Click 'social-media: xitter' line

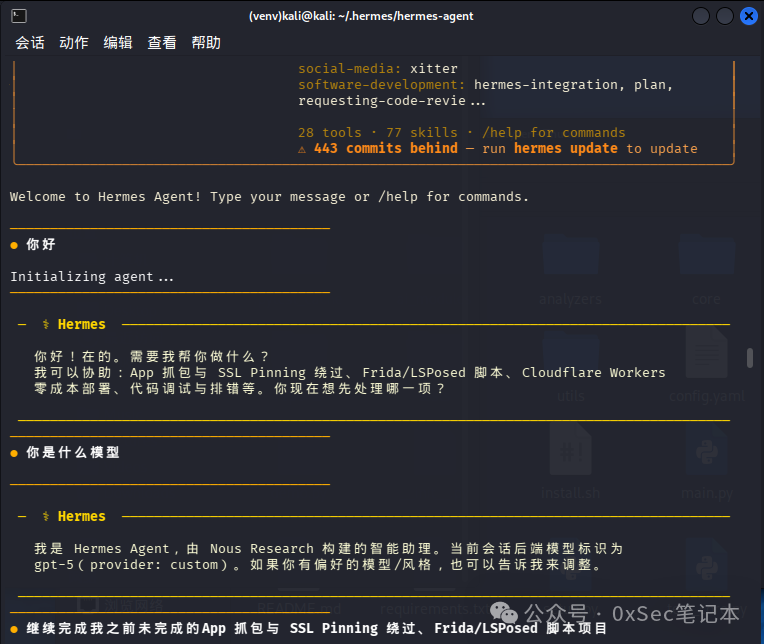378,68
